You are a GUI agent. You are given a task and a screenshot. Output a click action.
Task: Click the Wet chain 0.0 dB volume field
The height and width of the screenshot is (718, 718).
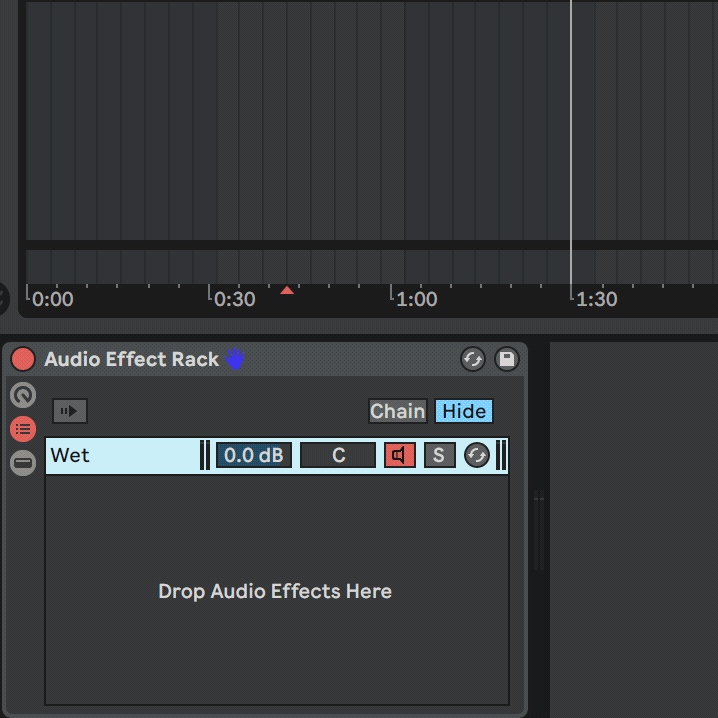pyautogui.click(x=254, y=455)
